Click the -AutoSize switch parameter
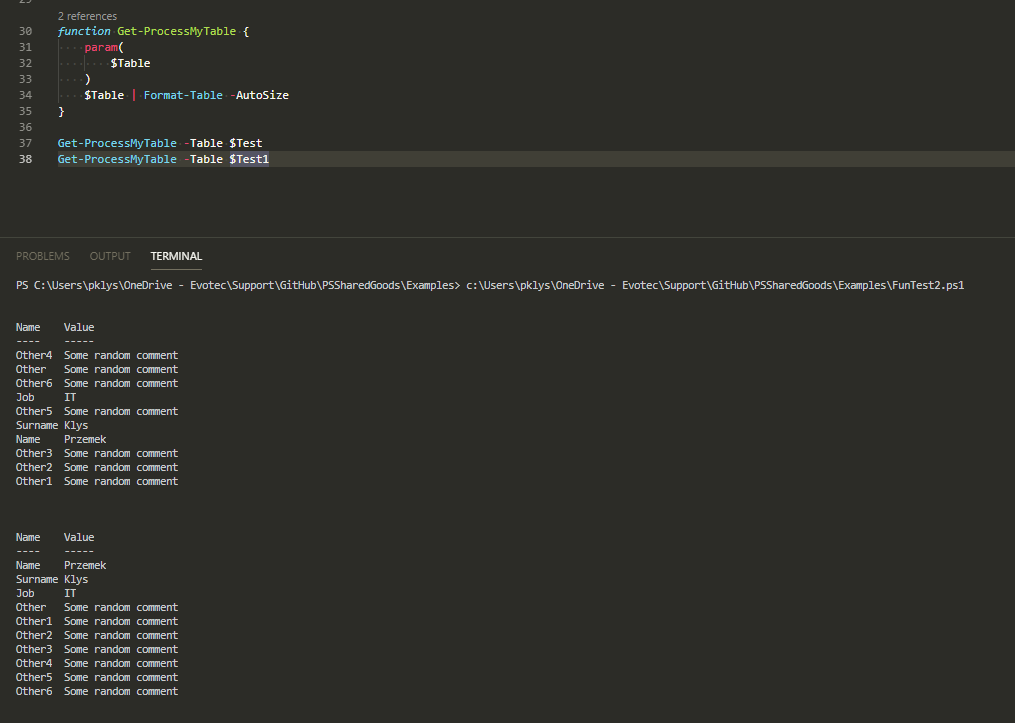This screenshot has height=723, width=1015. click(262, 95)
